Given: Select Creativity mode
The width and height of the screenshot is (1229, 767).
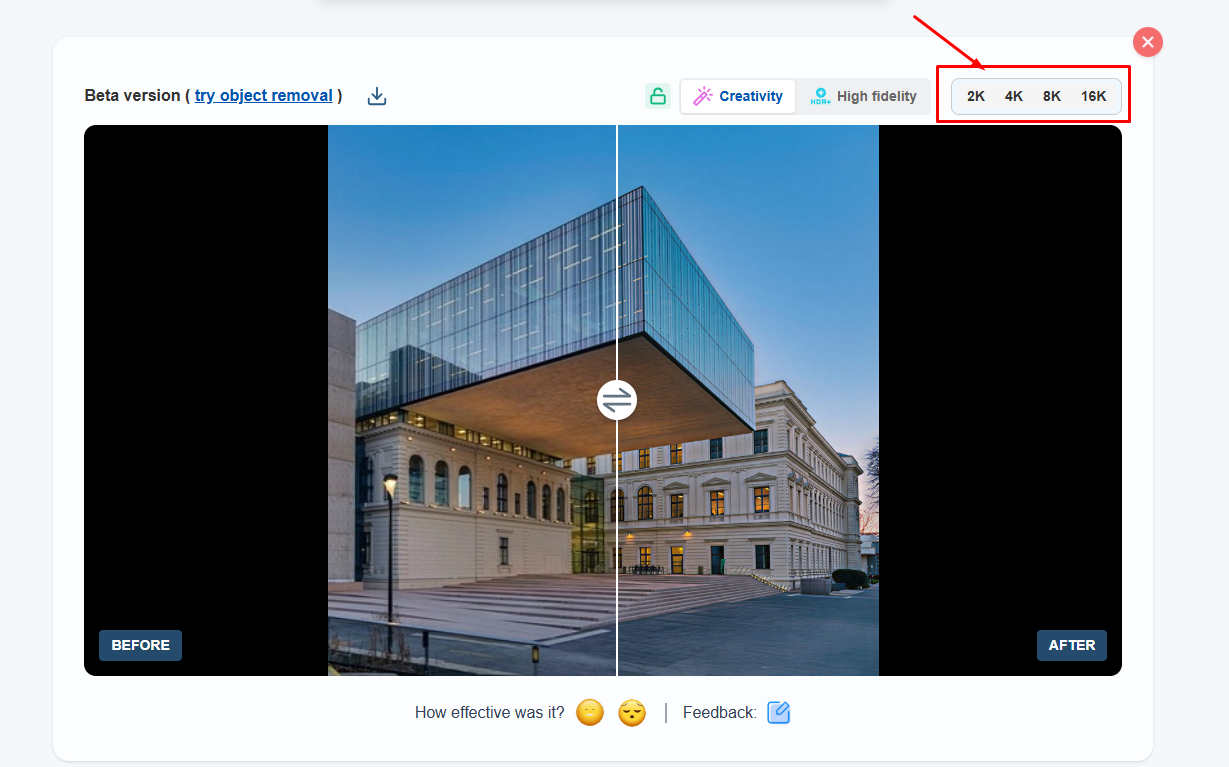Looking at the screenshot, I should pyautogui.click(x=739, y=96).
